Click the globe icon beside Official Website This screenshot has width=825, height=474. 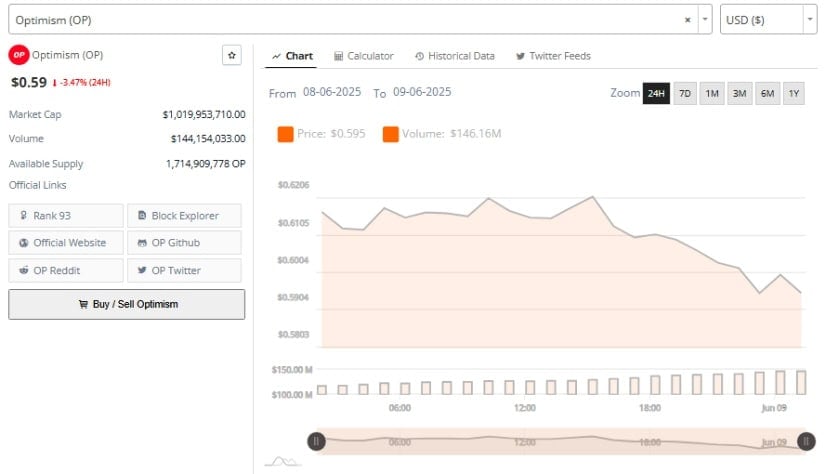(24, 243)
